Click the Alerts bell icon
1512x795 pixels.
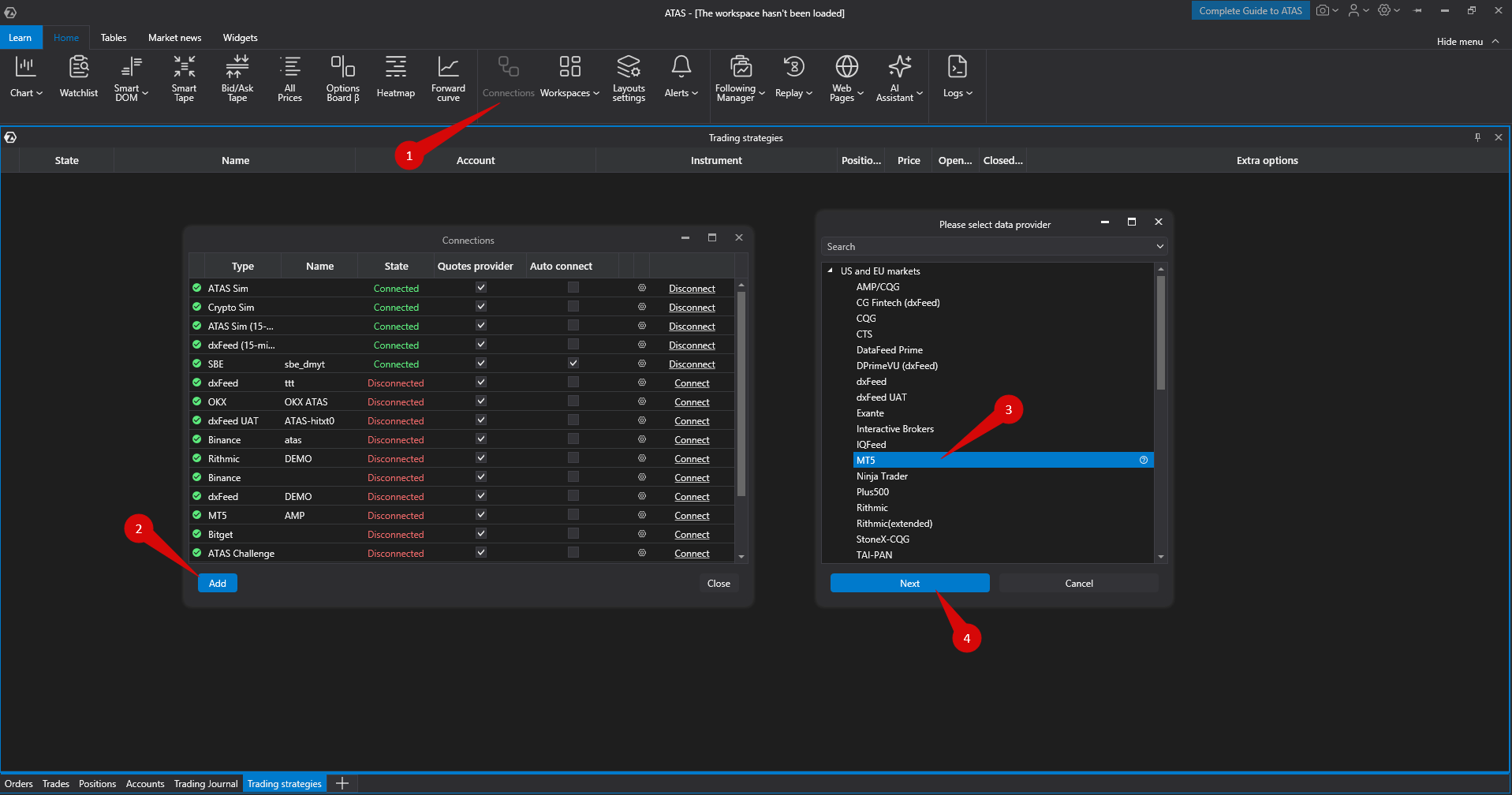pos(681,67)
